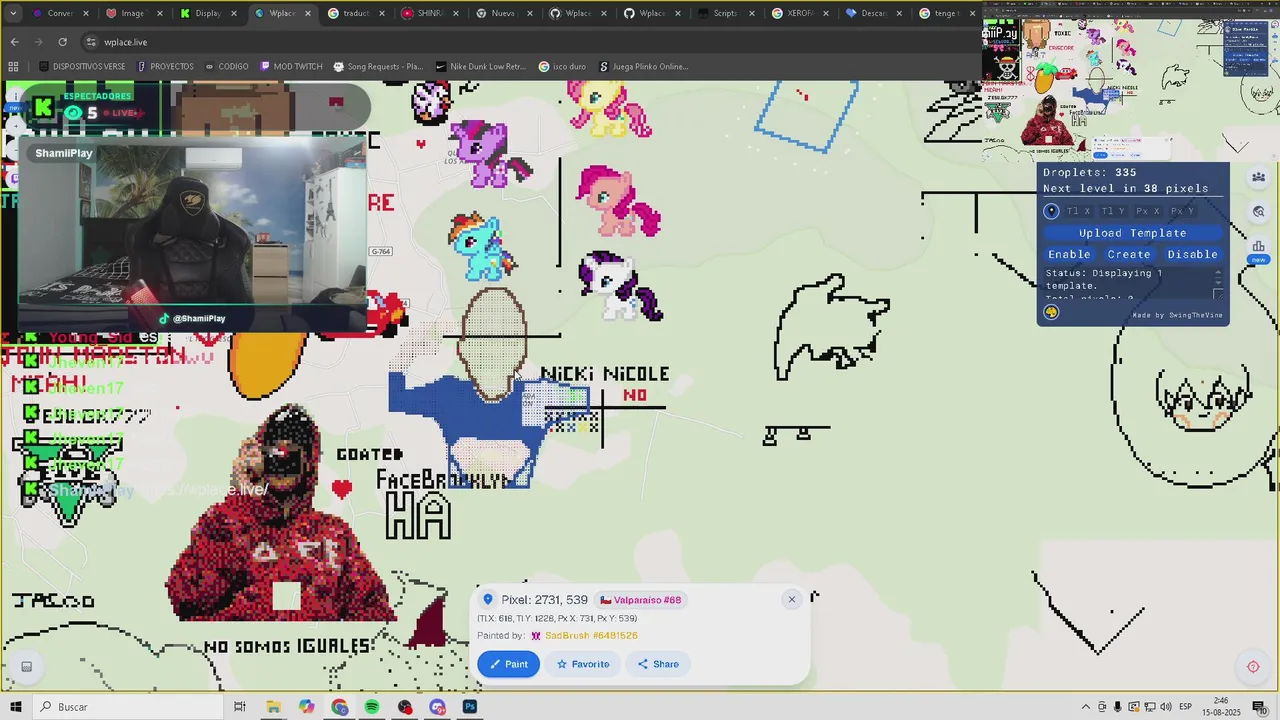1280x720 pixels.
Task: Open the notification center icon
Action: pyautogui.click(x=1259, y=707)
